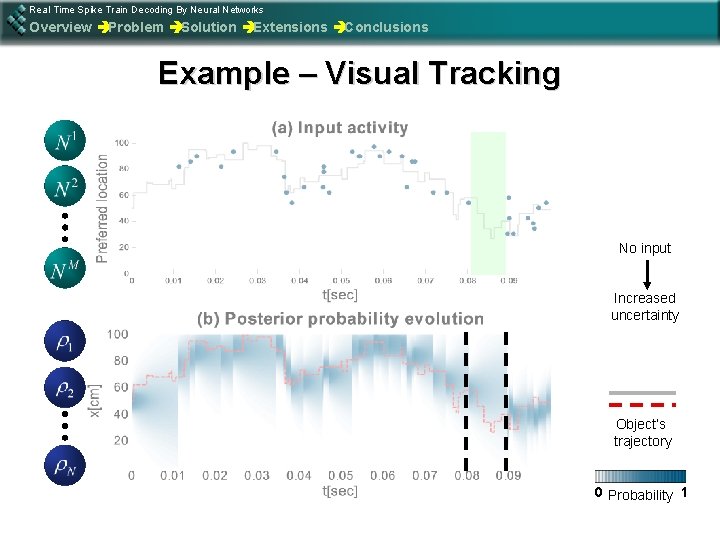Click the NM neuron circle

point(65,268)
